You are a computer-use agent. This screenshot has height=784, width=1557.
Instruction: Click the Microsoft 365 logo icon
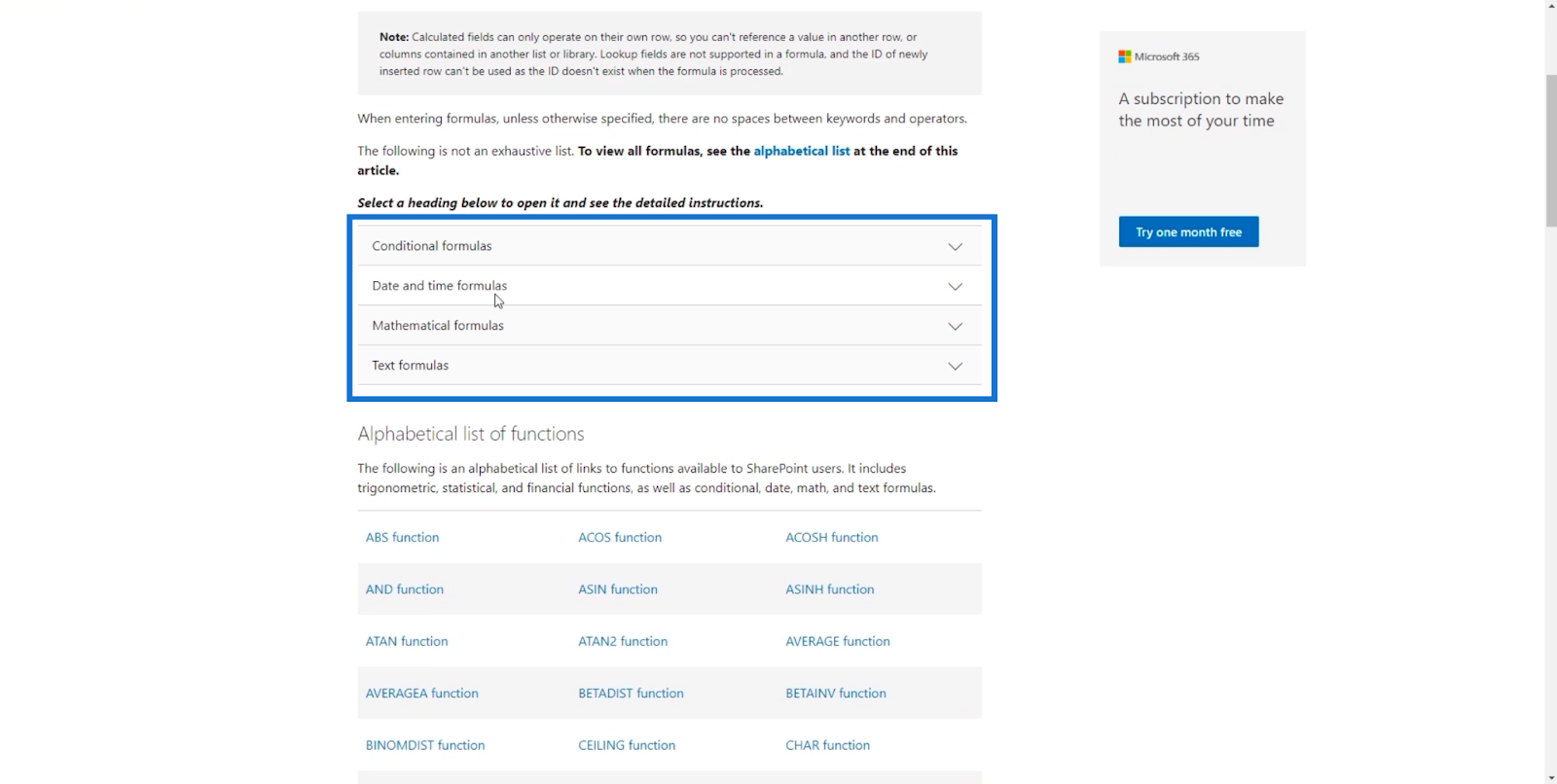coord(1124,56)
